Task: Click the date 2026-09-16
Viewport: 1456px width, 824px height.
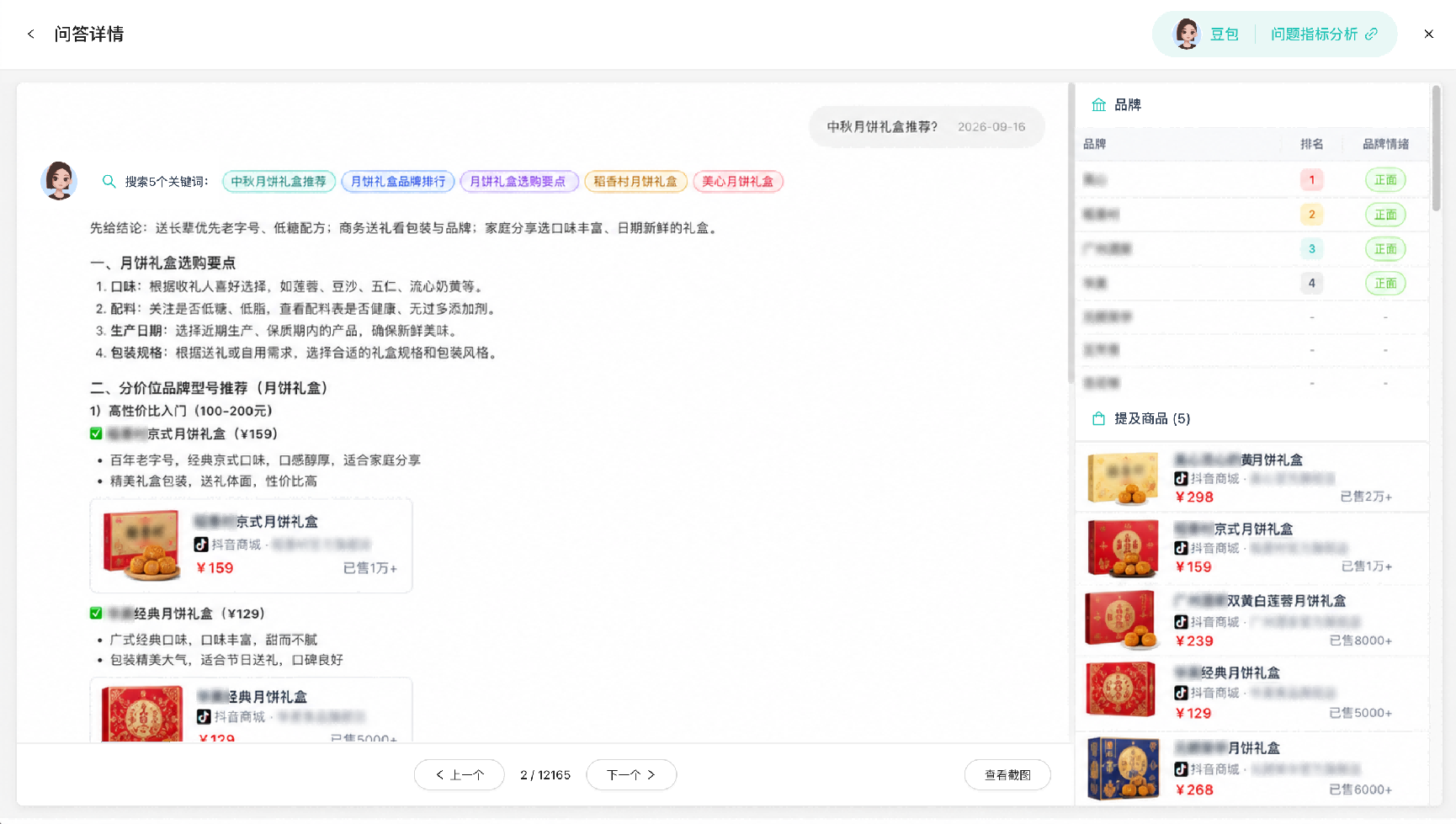Action: click(x=991, y=127)
